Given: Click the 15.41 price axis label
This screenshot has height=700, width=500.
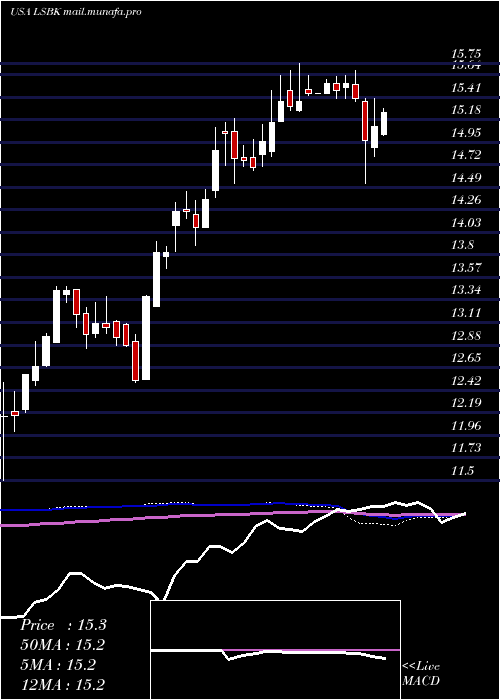Looking at the screenshot, I should click(x=466, y=88).
